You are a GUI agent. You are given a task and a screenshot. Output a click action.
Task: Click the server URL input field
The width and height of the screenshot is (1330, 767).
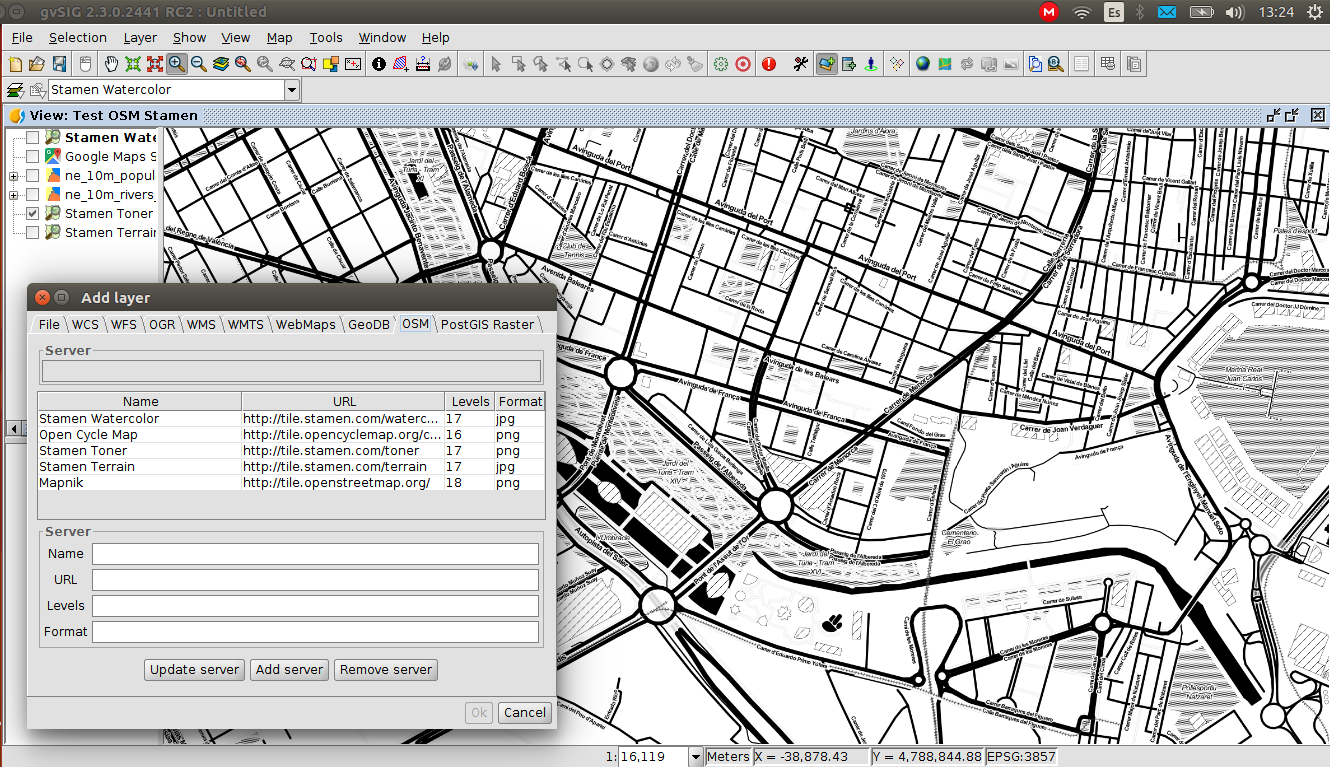(x=315, y=580)
